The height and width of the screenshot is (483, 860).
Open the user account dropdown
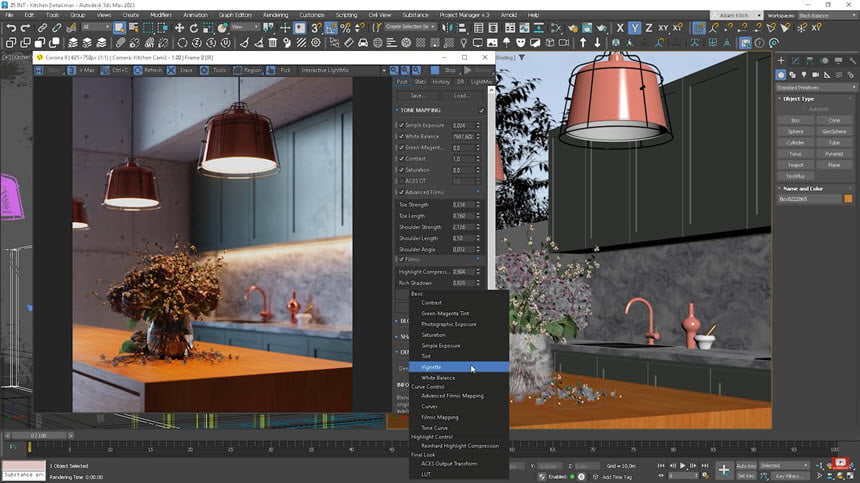click(x=737, y=15)
